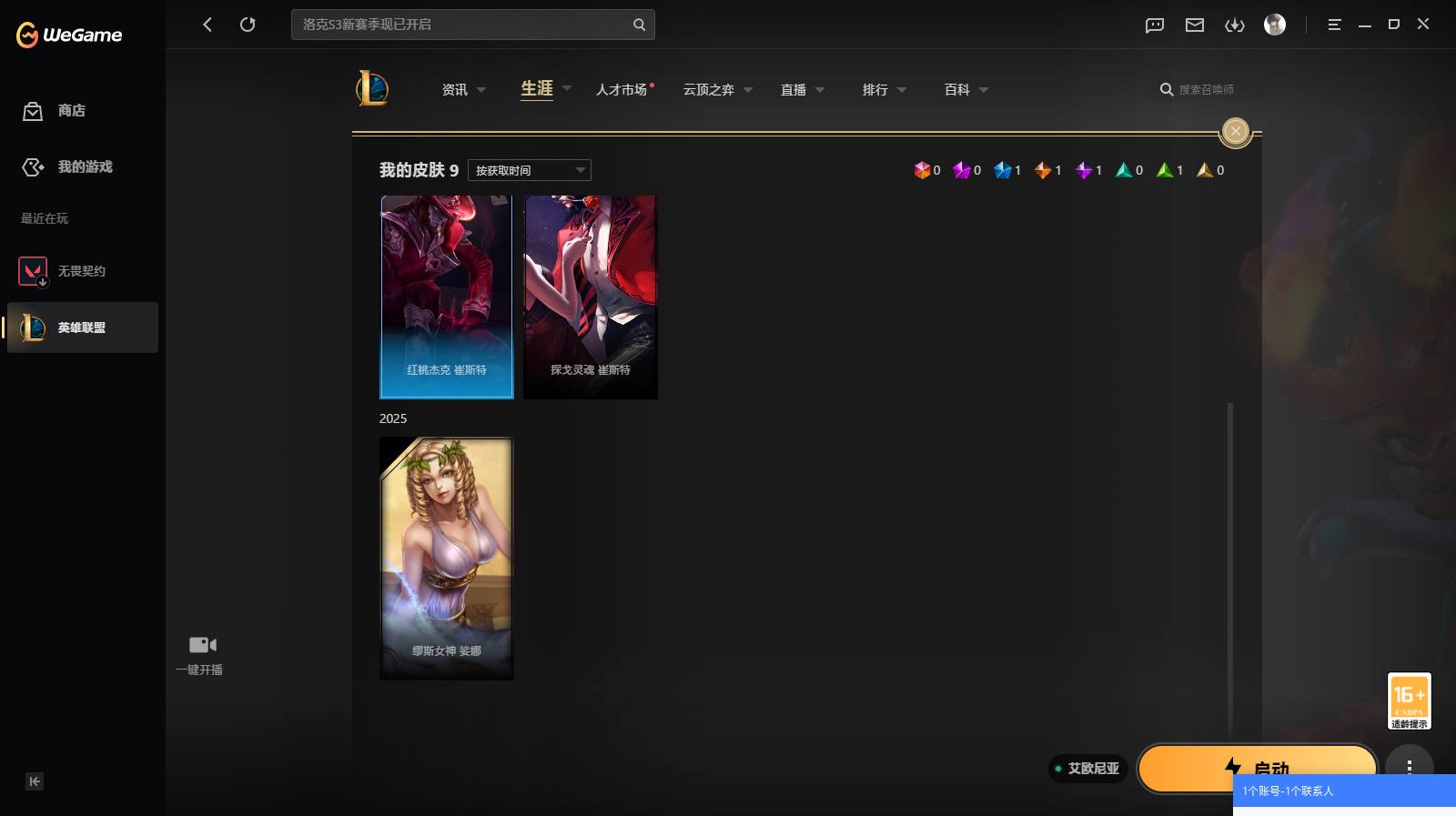Click the purple gem skin tier icon

point(1084,170)
